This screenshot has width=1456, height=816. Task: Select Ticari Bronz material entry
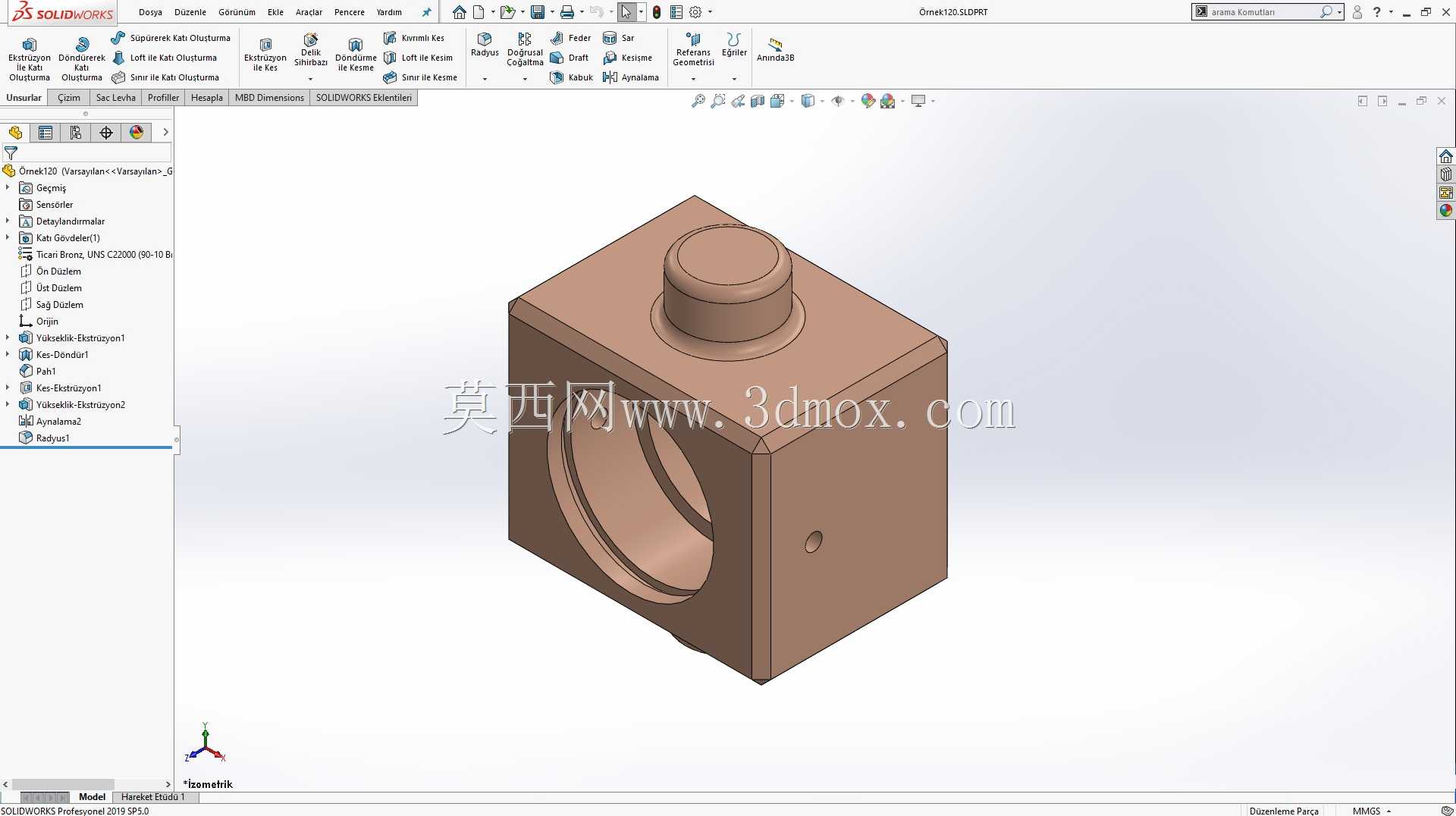point(96,254)
